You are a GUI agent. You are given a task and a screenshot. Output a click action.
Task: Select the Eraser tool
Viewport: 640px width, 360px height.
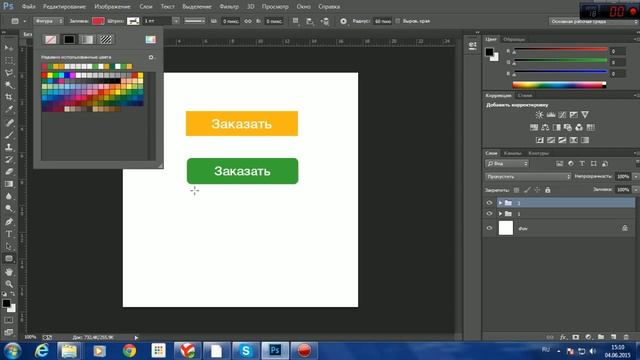coord(9,172)
